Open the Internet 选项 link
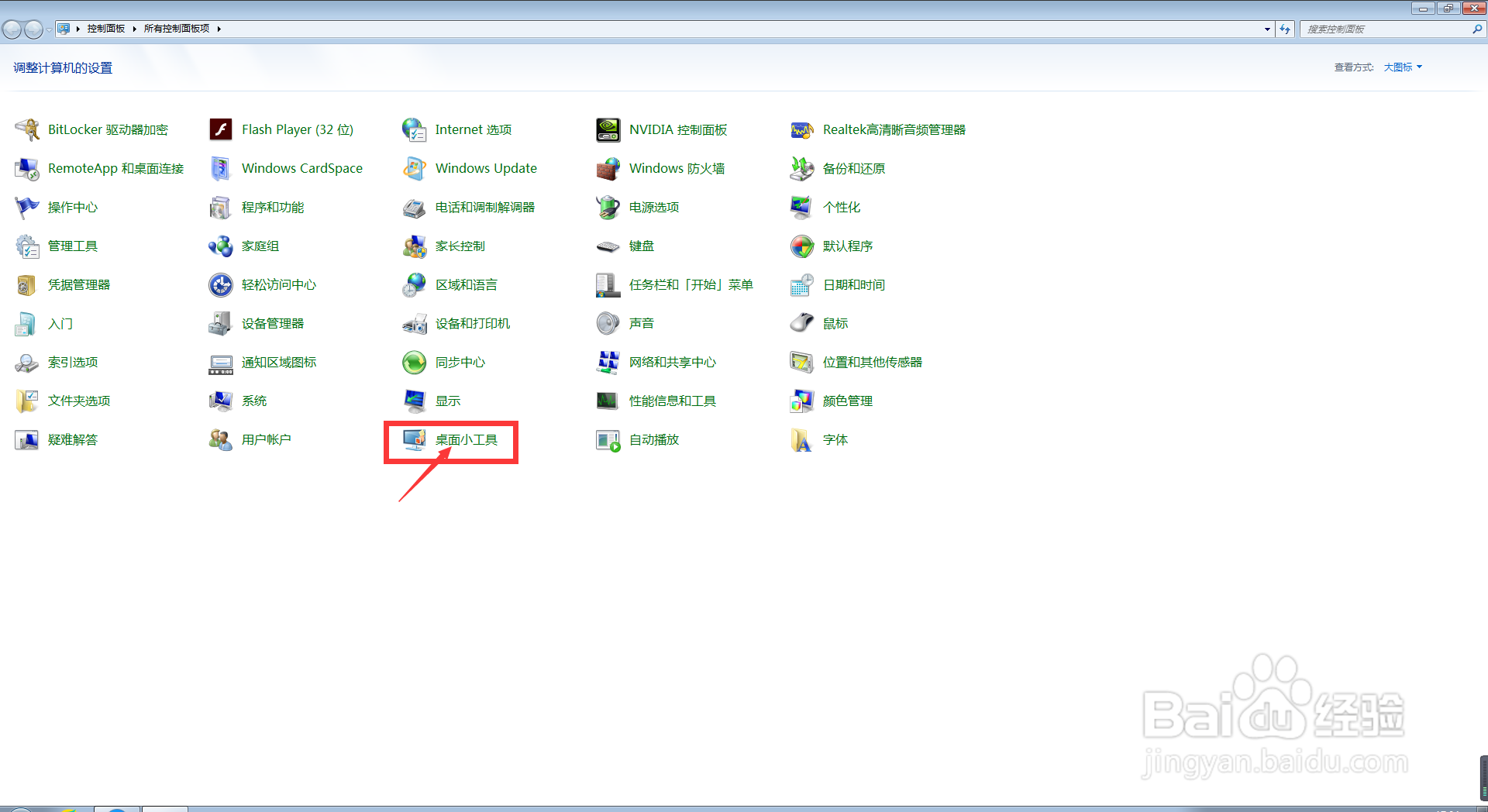This screenshot has width=1488, height=812. pyautogui.click(x=474, y=129)
